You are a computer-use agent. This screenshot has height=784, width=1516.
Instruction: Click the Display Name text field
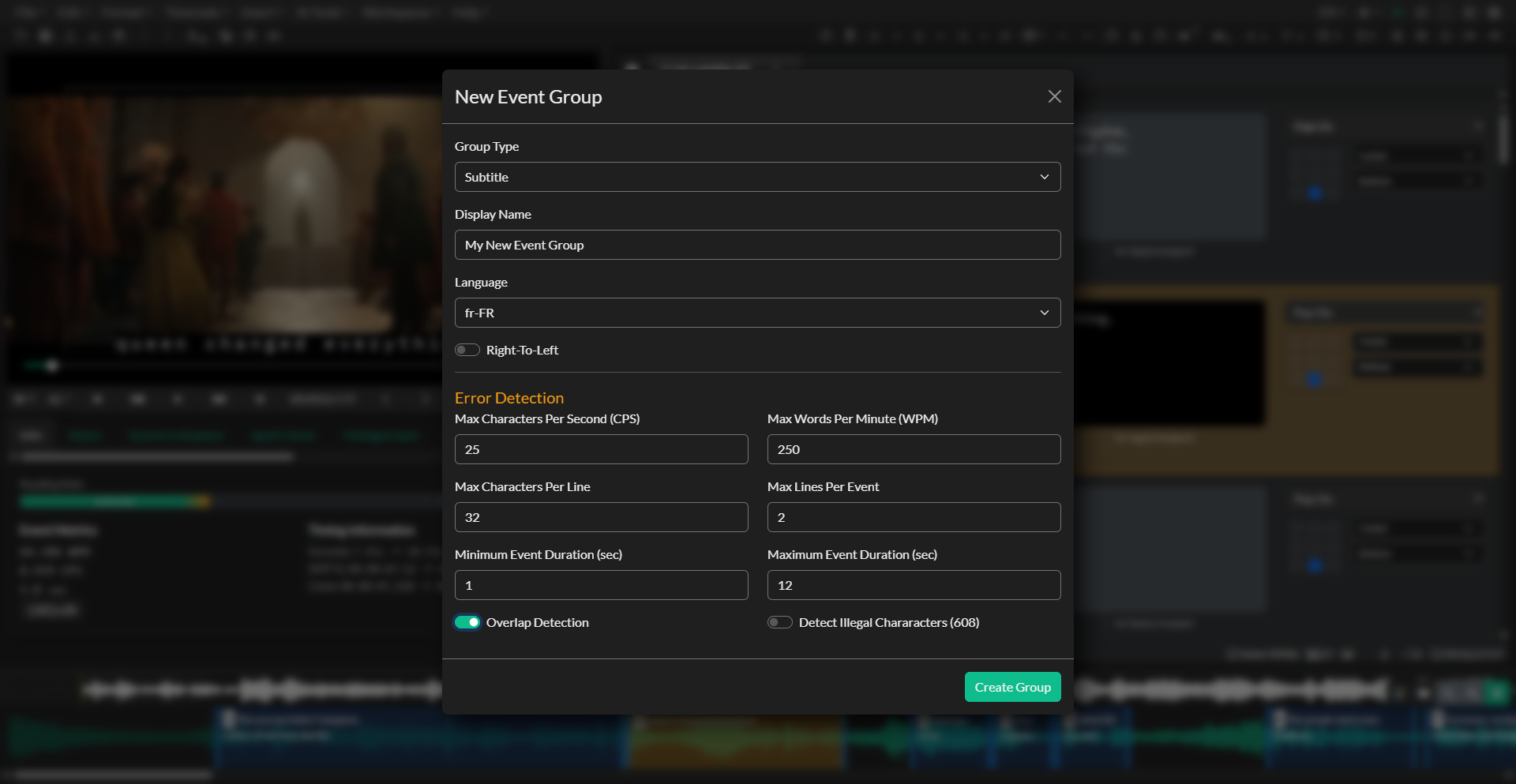click(x=757, y=245)
